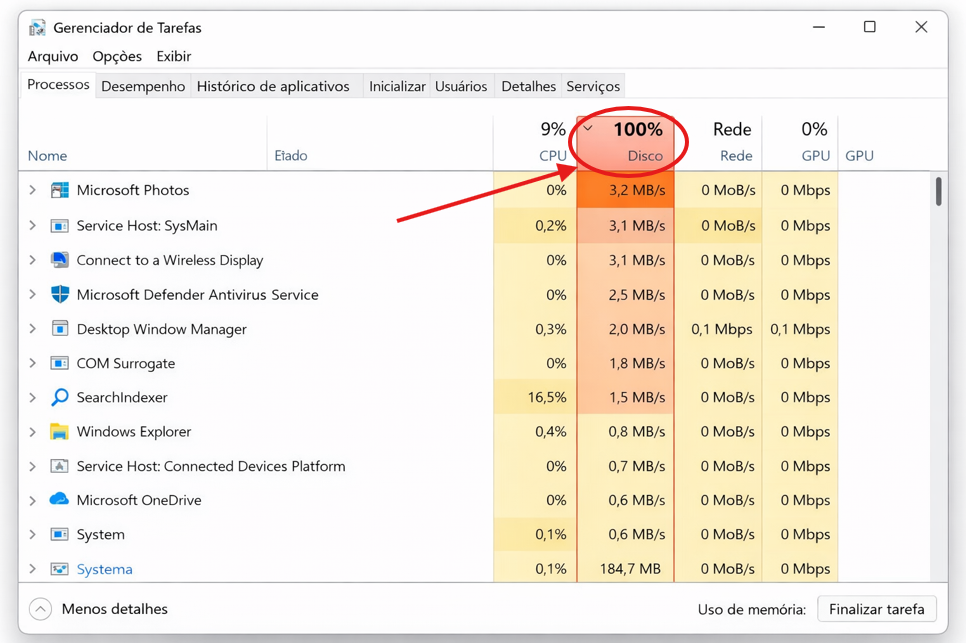Image resolution: width=966 pixels, height=643 pixels.
Task: Expand Microsoft Defender Antivirus Service row
Action: [33, 294]
